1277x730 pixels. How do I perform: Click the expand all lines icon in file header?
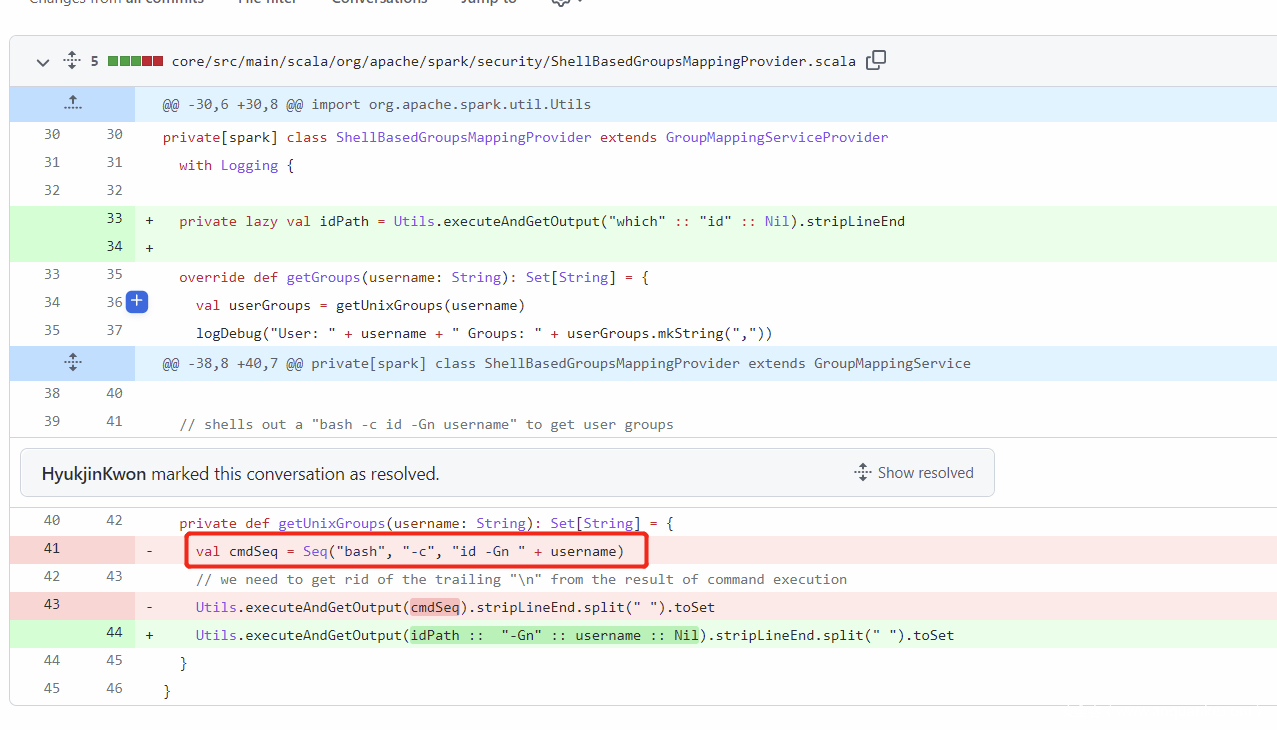click(x=71, y=61)
